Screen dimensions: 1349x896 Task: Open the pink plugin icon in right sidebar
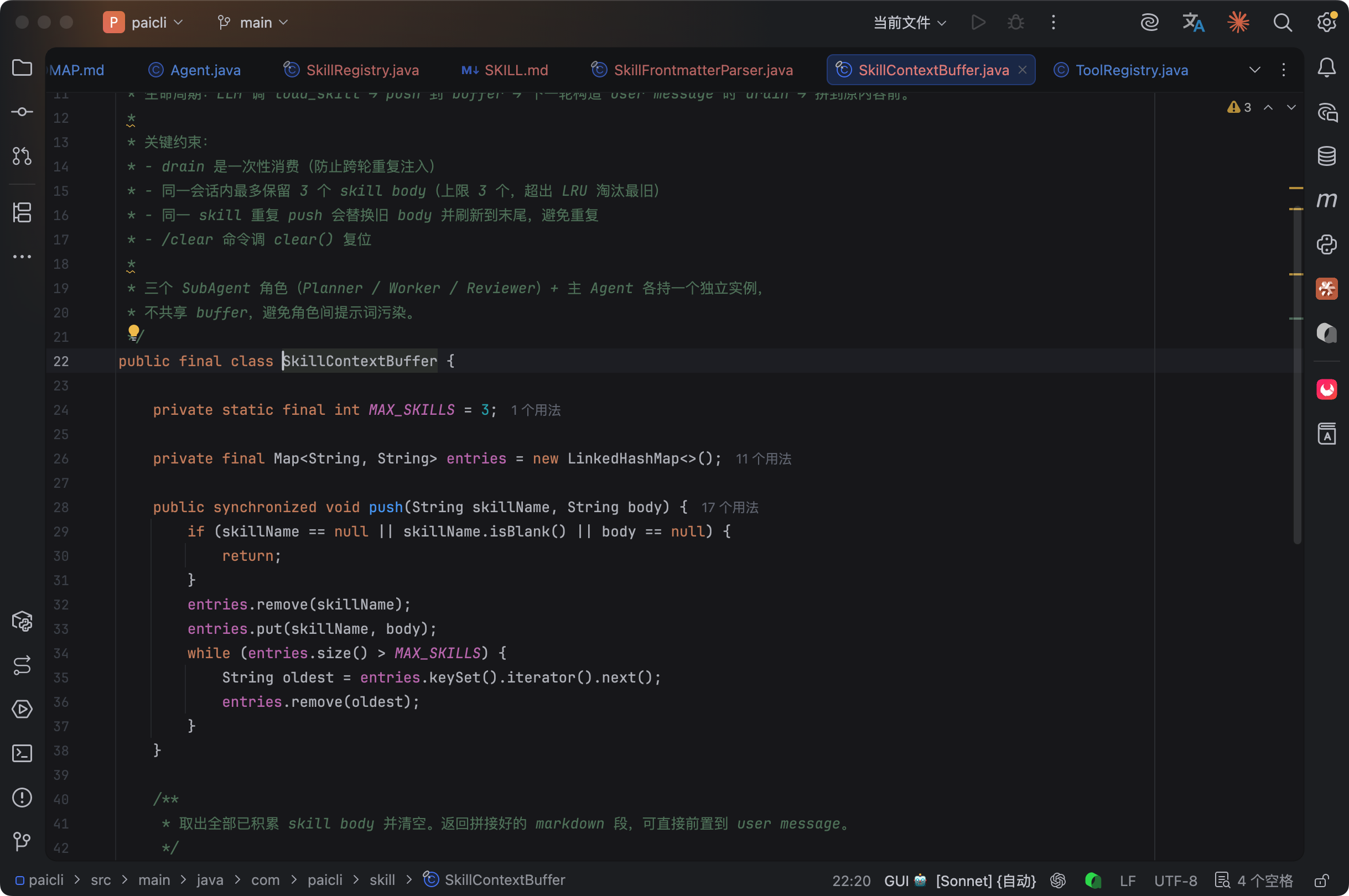click(x=1327, y=390)
